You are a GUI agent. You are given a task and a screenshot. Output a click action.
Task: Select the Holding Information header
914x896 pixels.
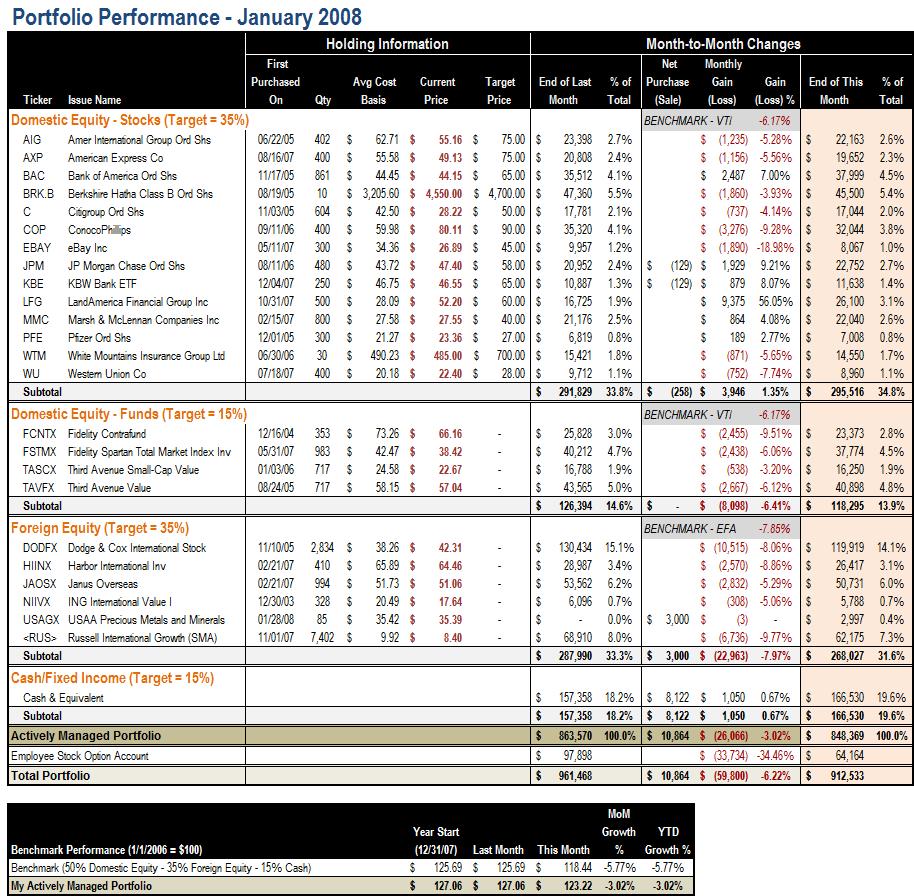coord(387,44)
